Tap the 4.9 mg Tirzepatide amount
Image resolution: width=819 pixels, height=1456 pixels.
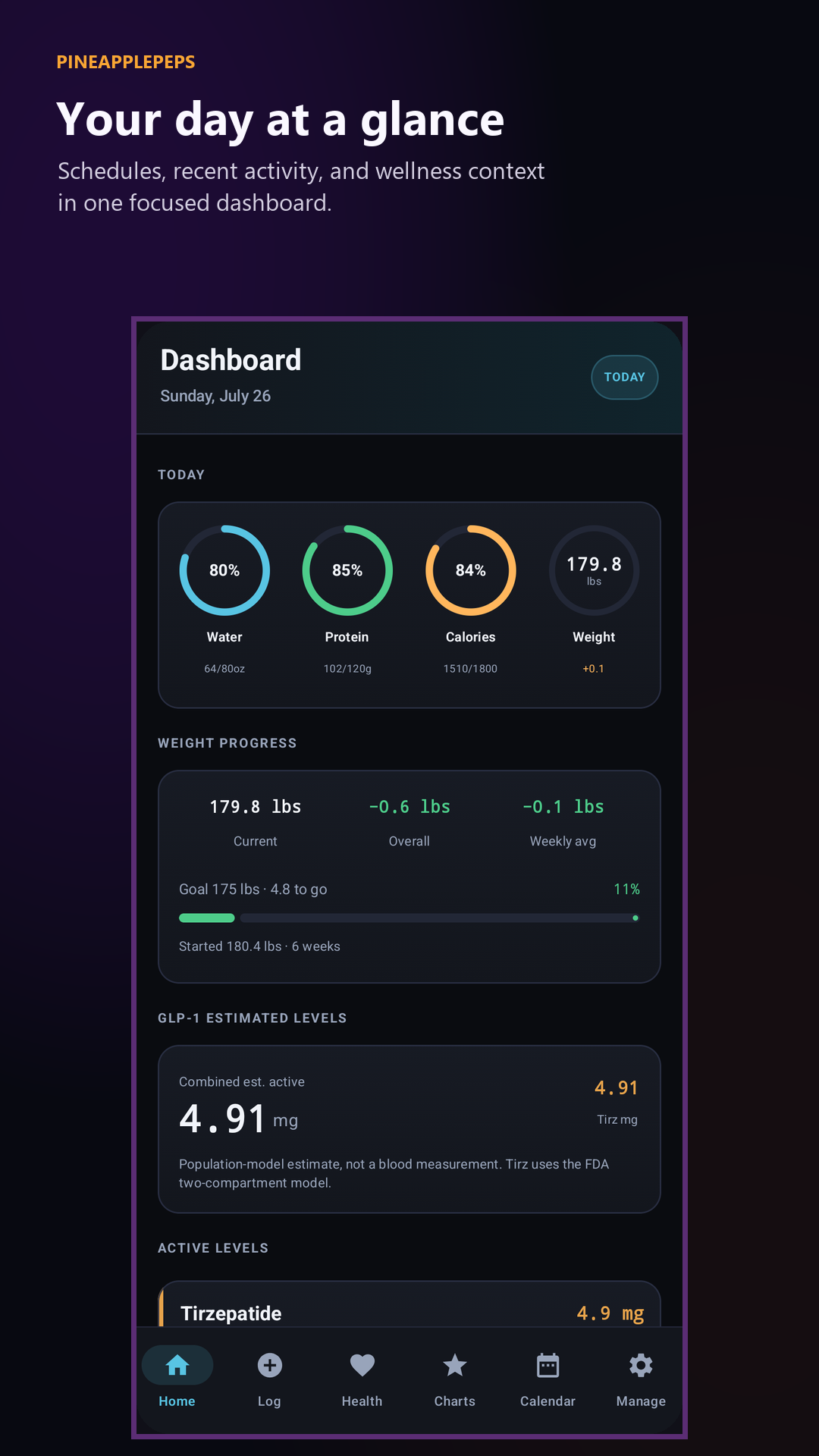(x=610, y=1313)
